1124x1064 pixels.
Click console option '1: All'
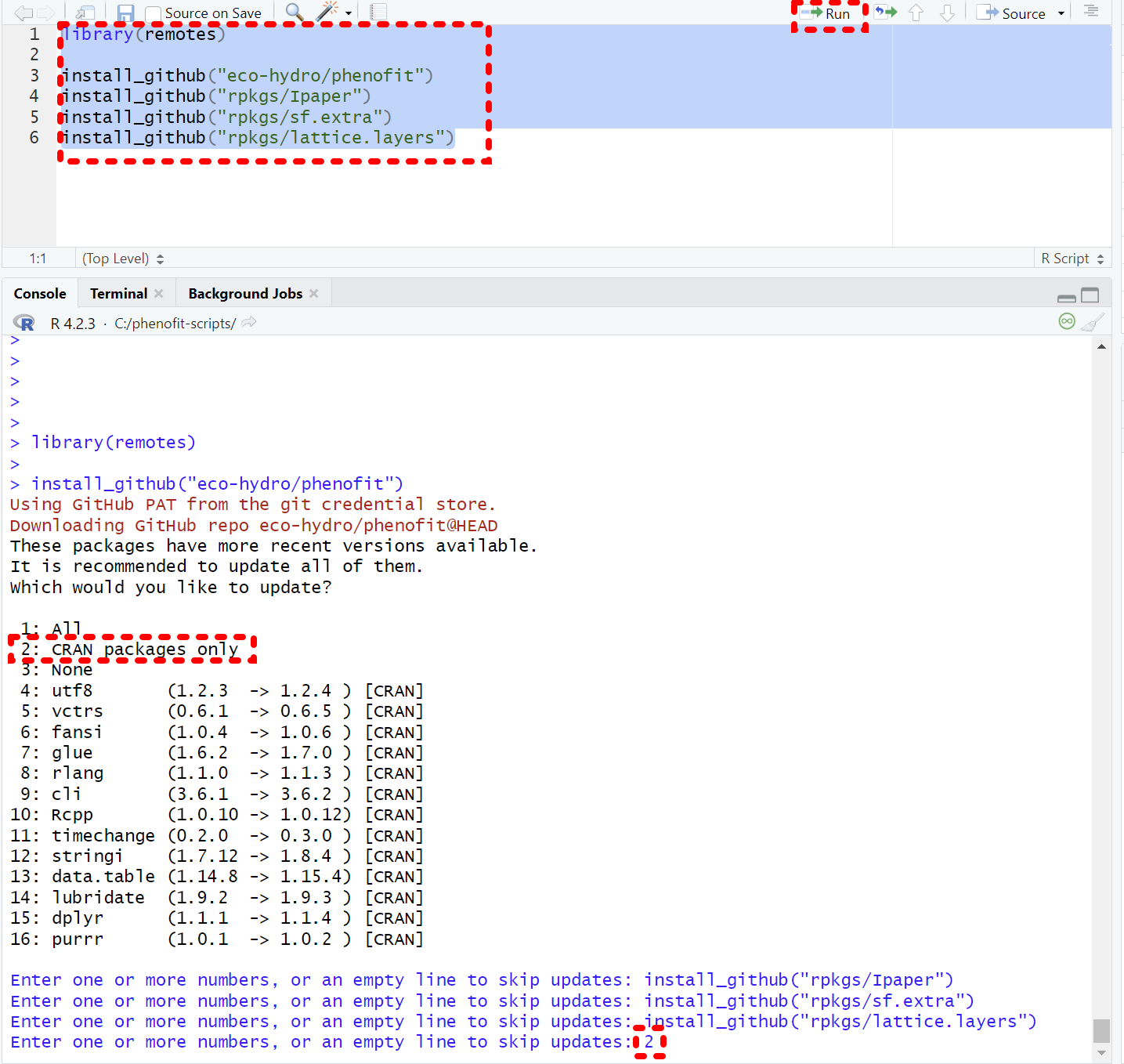(x=51, y=629)
